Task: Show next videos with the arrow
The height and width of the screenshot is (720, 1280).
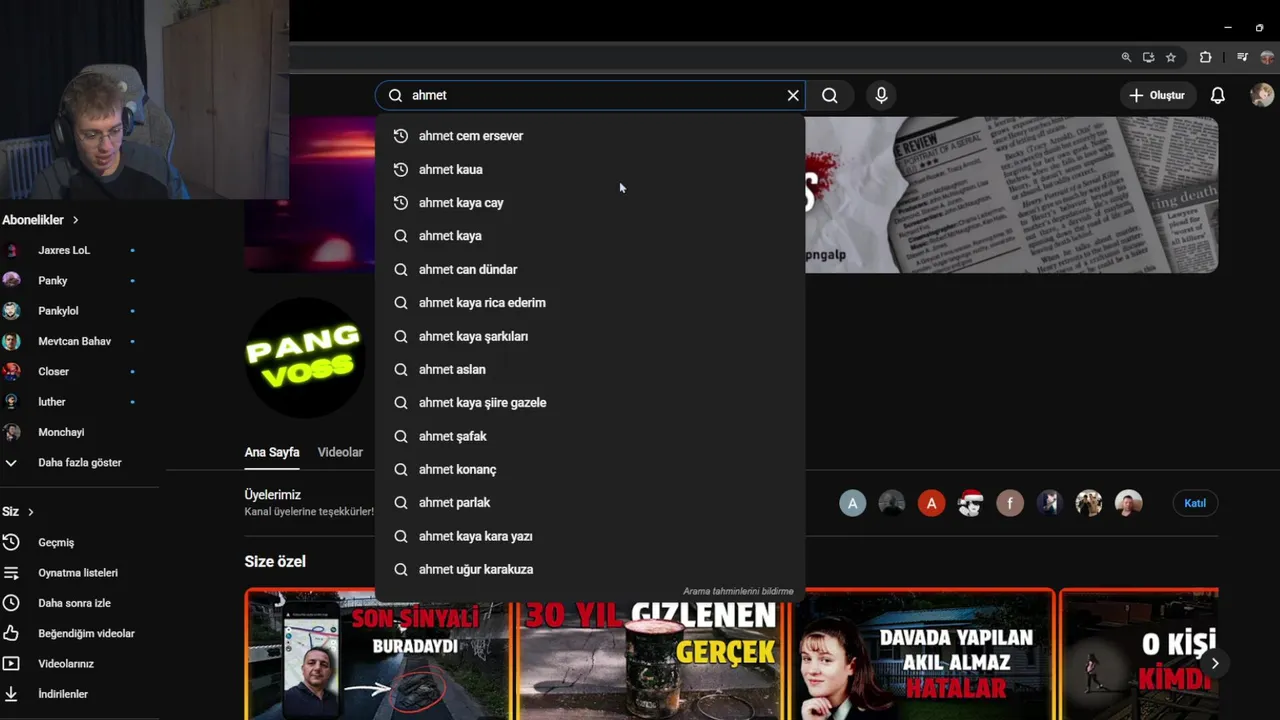Action: pos(1214,663)
